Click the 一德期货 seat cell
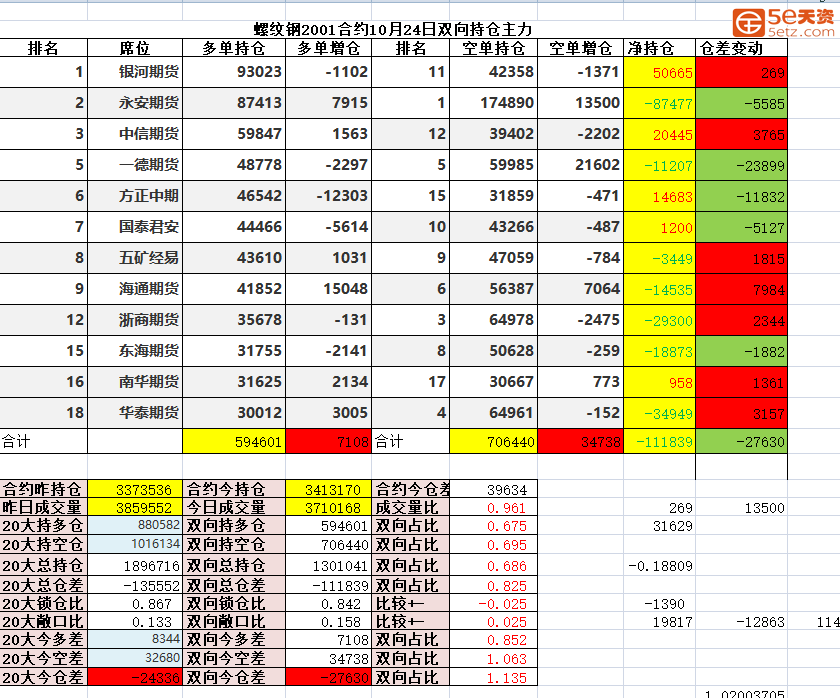This screenshot has height=698, width=840. (135, 165)
